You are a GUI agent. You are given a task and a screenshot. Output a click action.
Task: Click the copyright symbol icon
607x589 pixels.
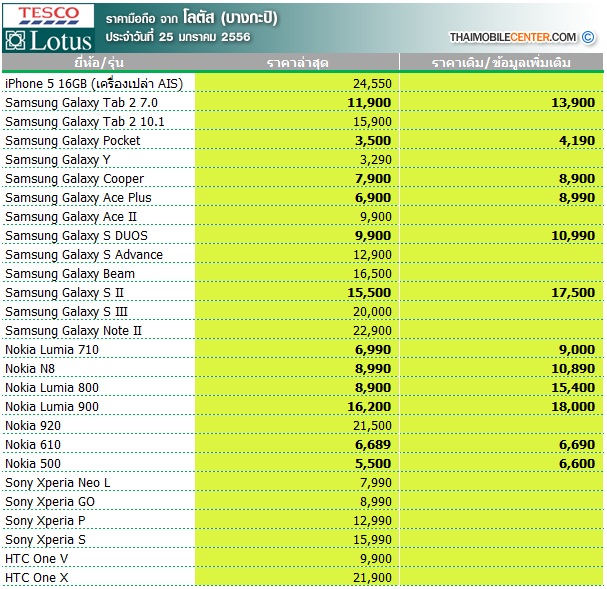pyautogui.click(x=588, y=37)
